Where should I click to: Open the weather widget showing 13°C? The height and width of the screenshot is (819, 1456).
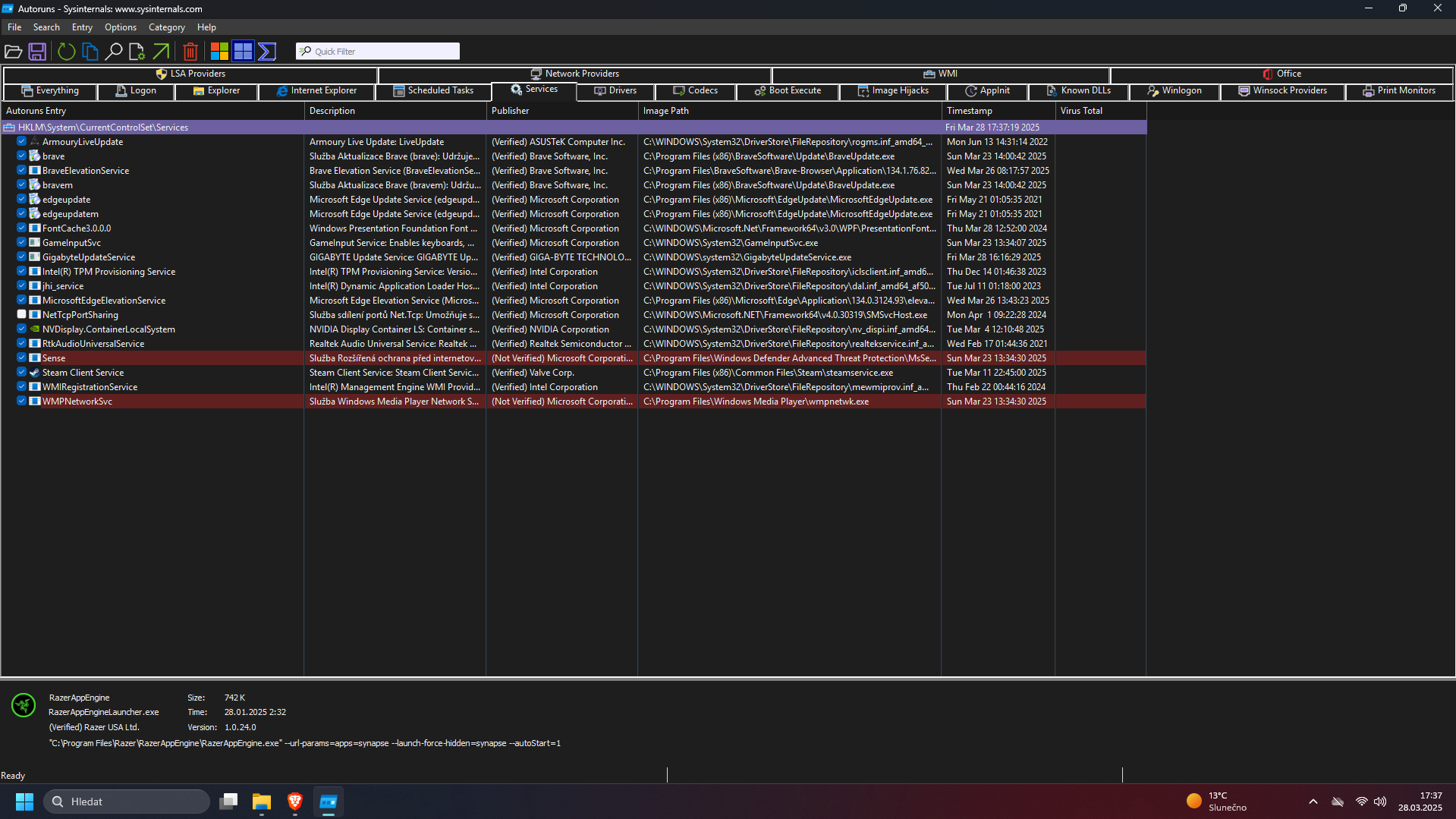click(x=1217, y=802)
